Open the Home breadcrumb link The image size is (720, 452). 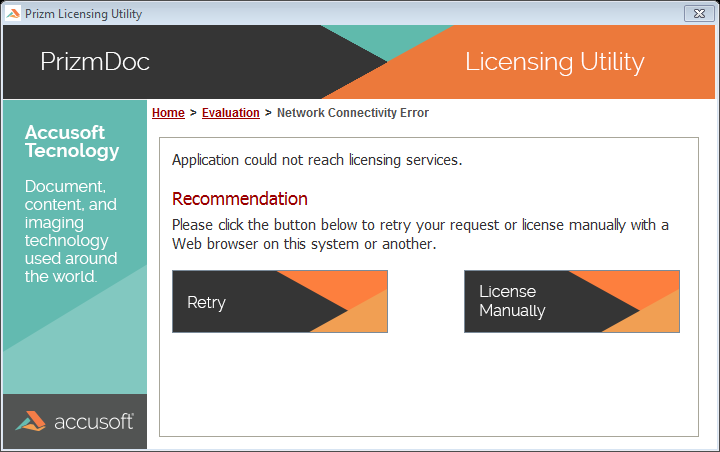pos(168,113)
